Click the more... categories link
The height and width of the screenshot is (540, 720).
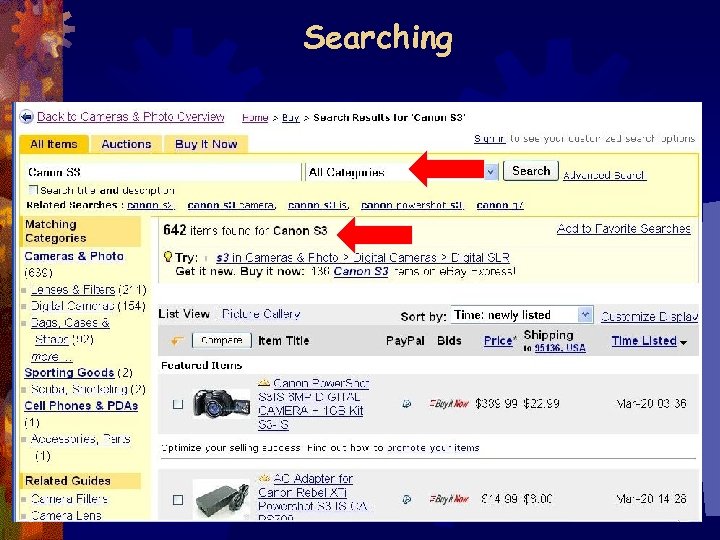(51, 356)
